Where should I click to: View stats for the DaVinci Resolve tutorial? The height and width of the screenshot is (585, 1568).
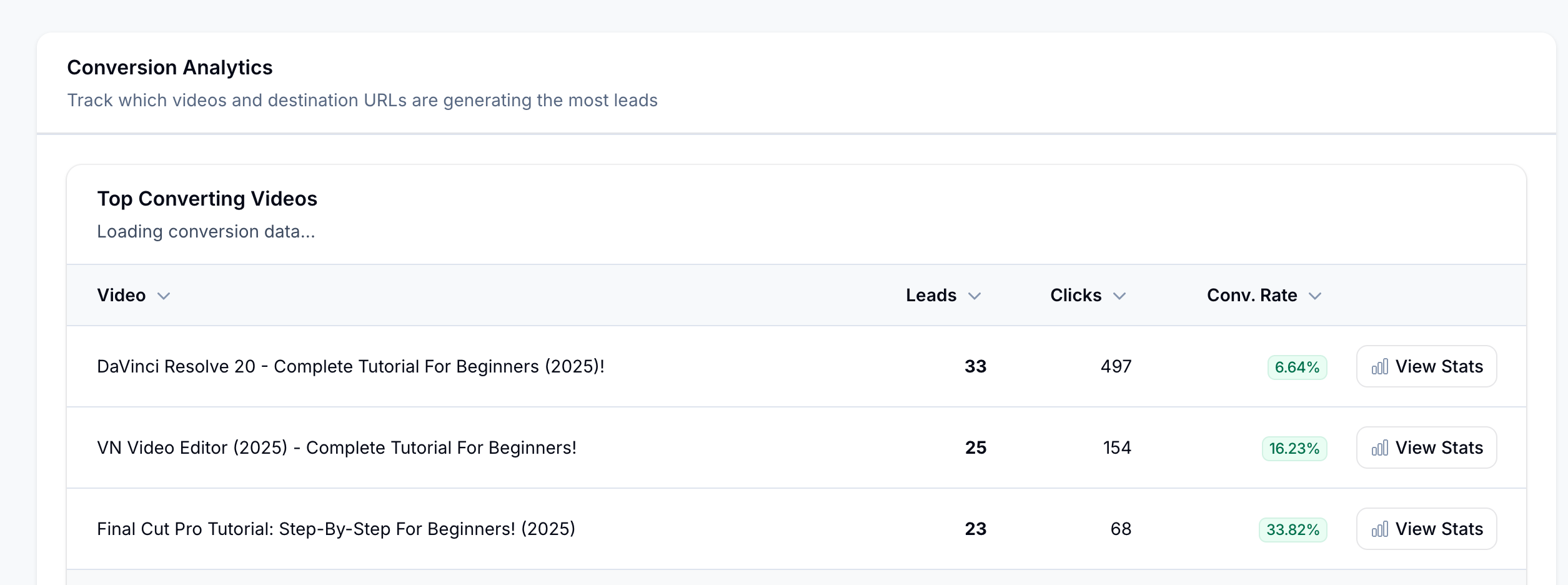coord(1426,366)
